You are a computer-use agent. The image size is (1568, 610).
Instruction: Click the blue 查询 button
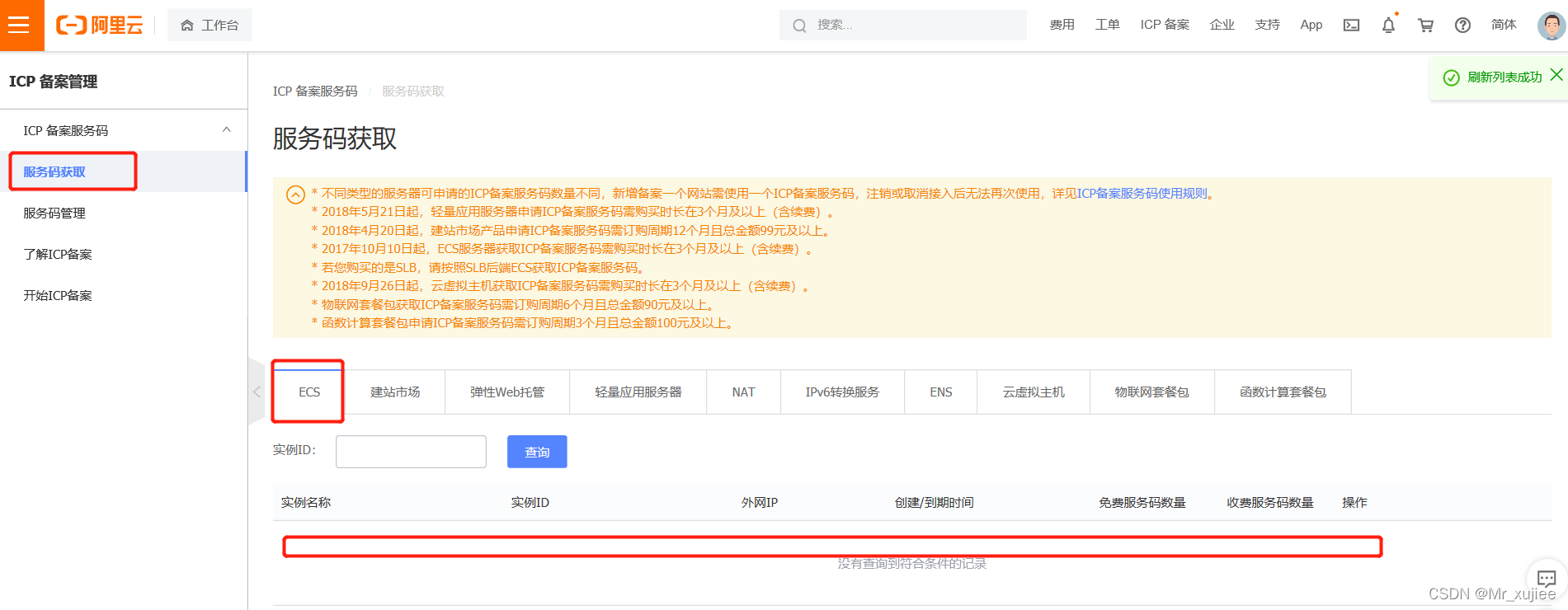pos(537,452)
